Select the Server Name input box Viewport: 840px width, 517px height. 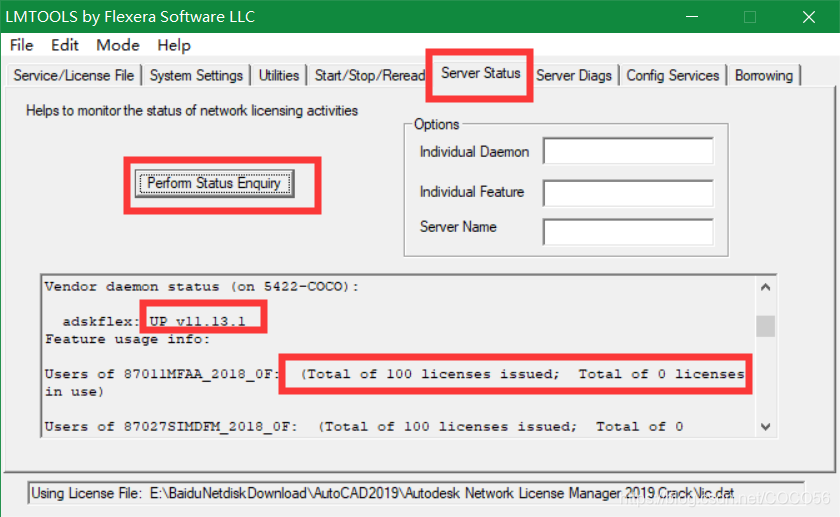pos(627,232)
